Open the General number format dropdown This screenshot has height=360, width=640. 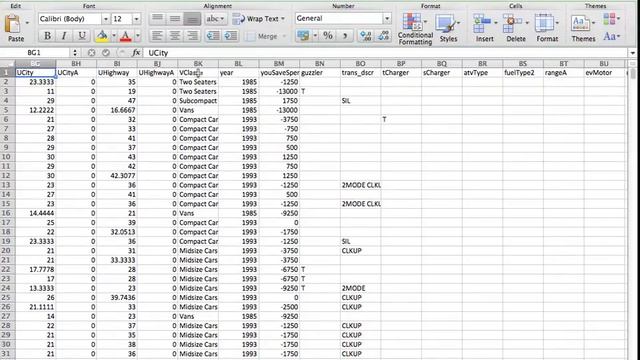387,18
